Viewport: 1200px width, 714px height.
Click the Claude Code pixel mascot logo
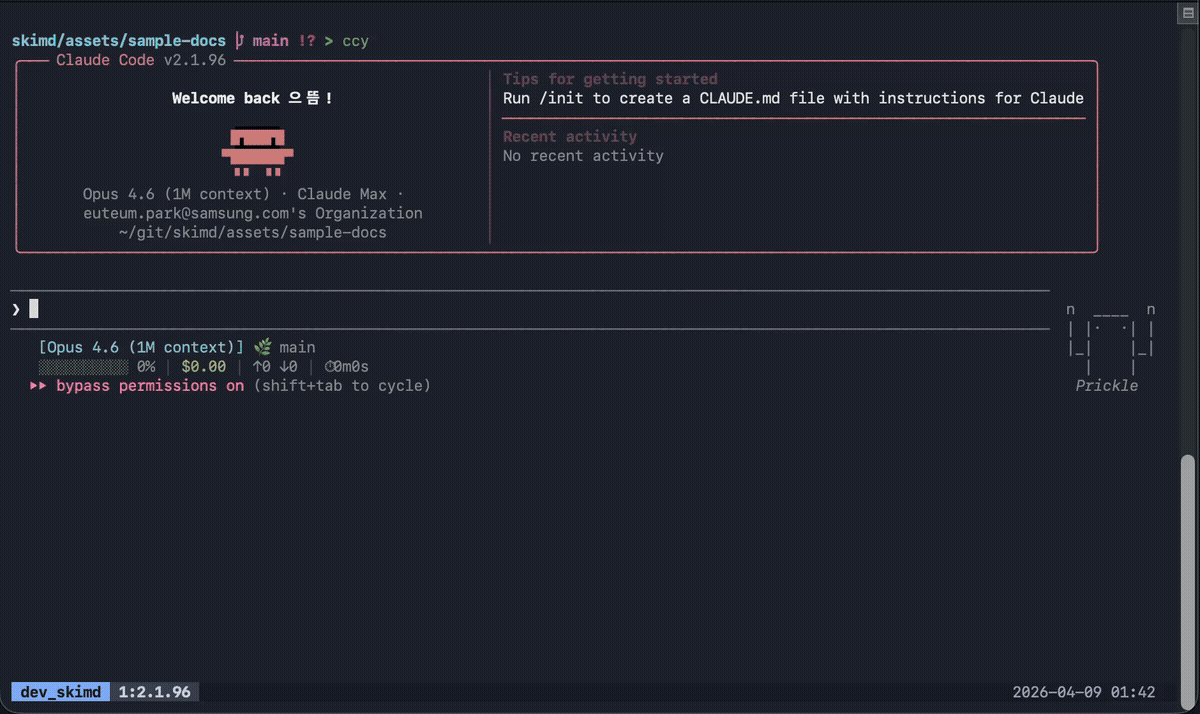pyautogui.click(x=258, y=151)
